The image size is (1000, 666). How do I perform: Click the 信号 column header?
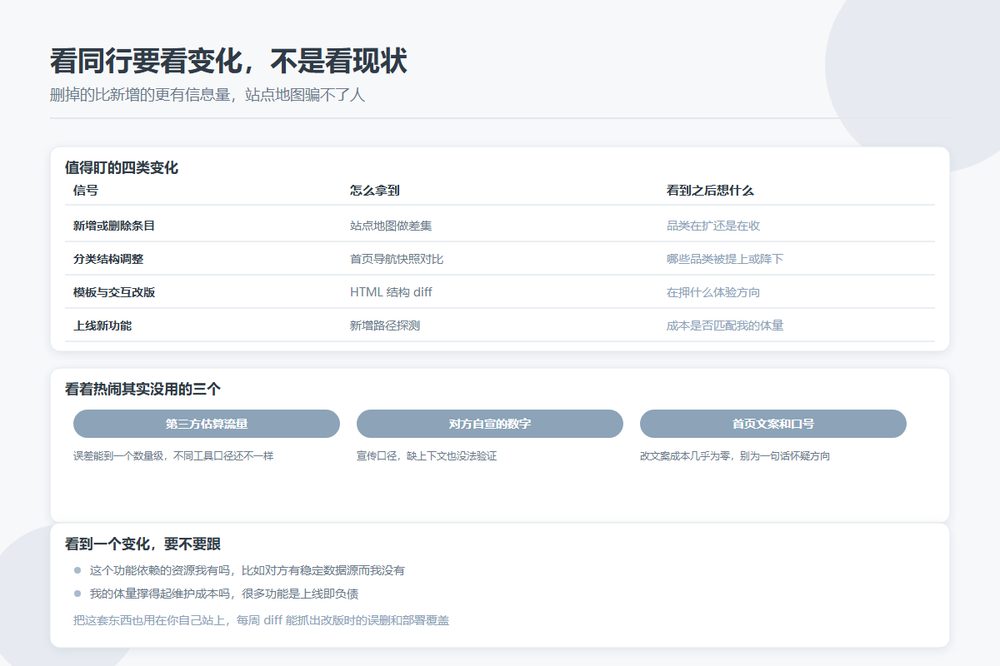point(85,190)
